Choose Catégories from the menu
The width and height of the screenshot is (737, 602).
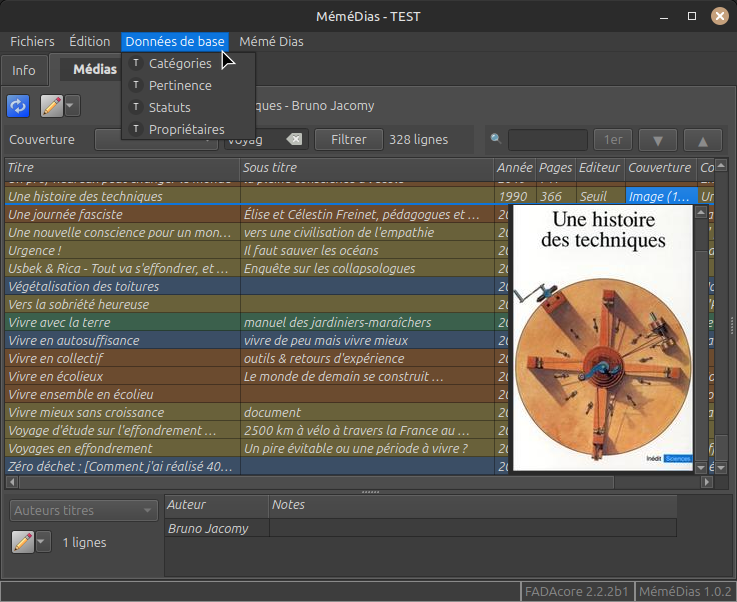click(188, 63)
